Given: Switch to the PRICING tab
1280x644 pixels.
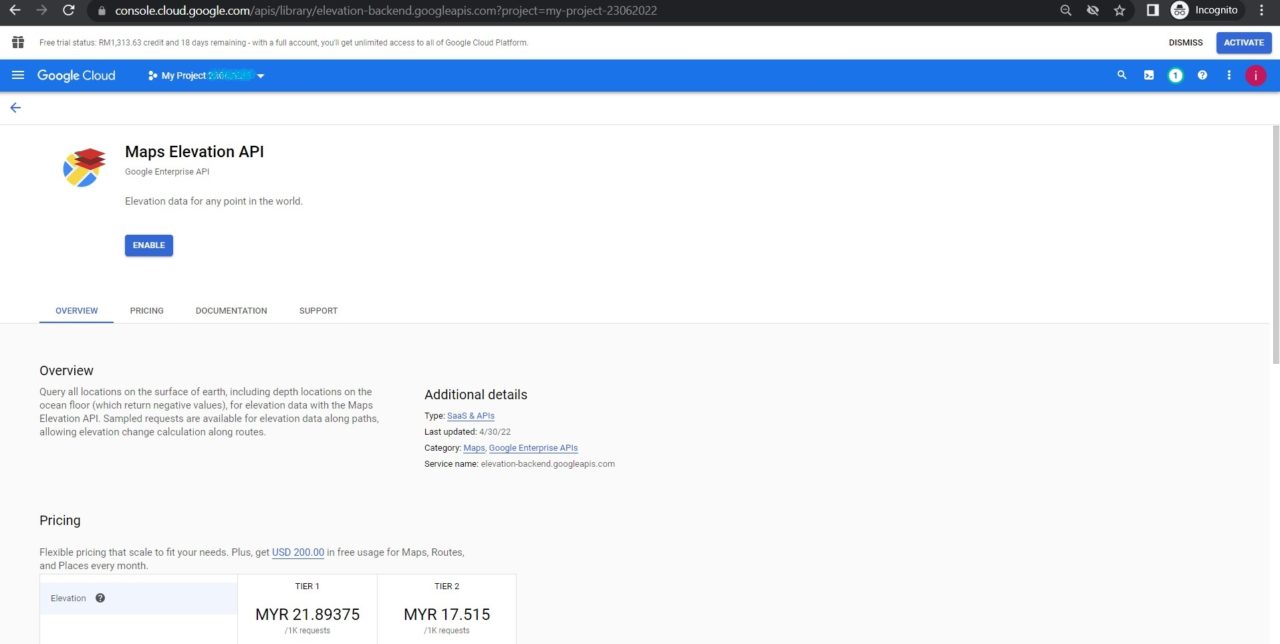Looking at the screenshot, I should click(x=146, y=310).
